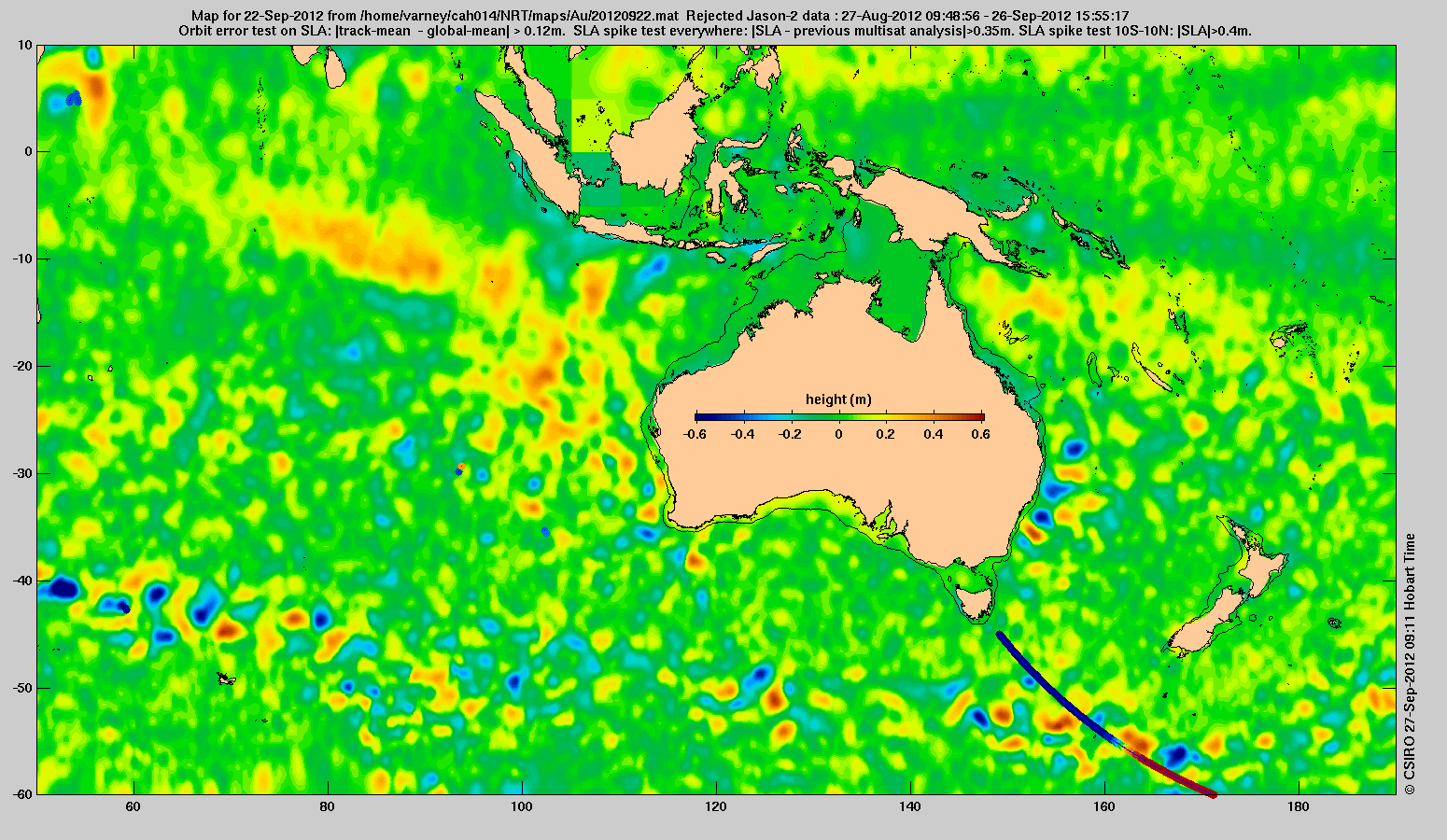Screen dimensions: 1447x840
Task: Click latitude axis label "-50"
Action: pyautogui.click(x=21, y=688)
